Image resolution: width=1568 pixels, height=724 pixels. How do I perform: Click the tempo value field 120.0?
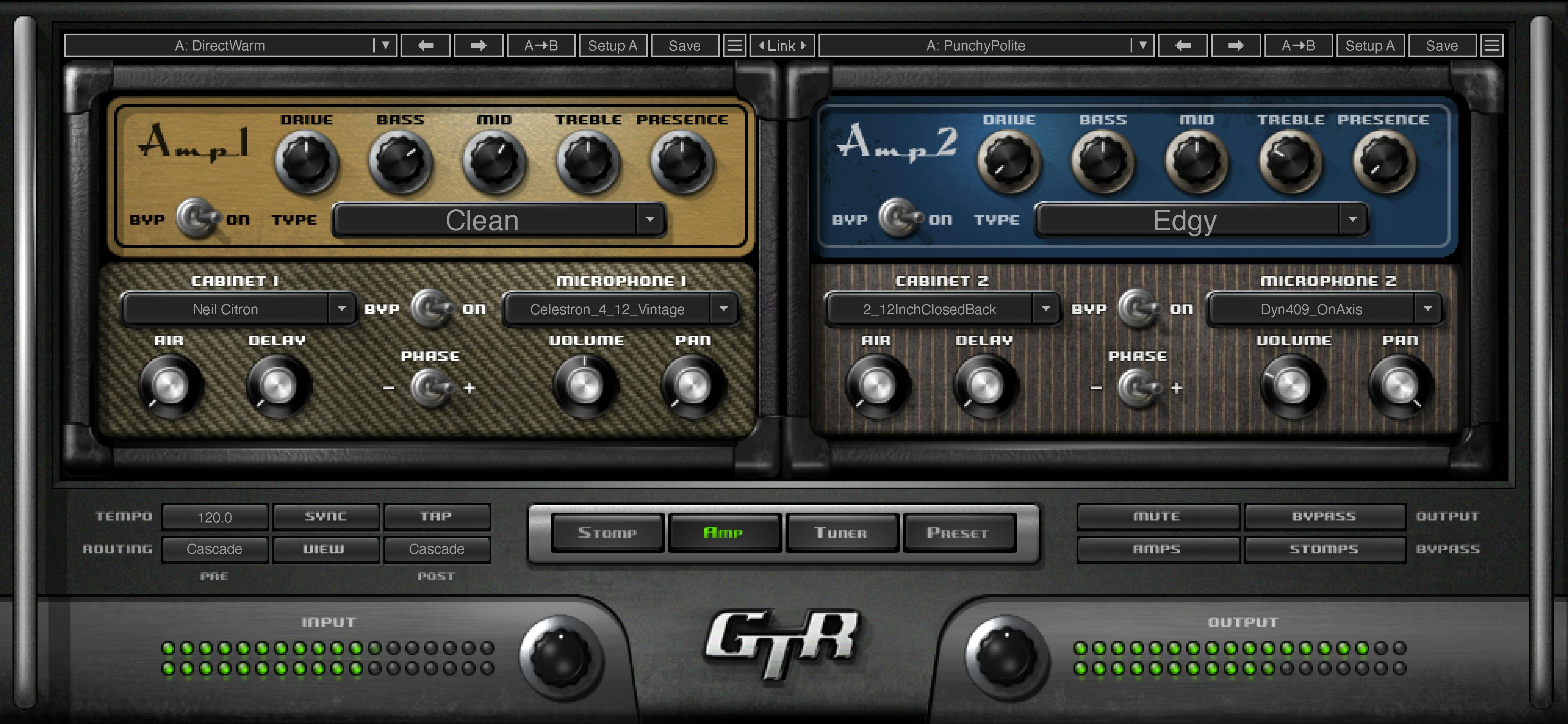coord(214,518)
